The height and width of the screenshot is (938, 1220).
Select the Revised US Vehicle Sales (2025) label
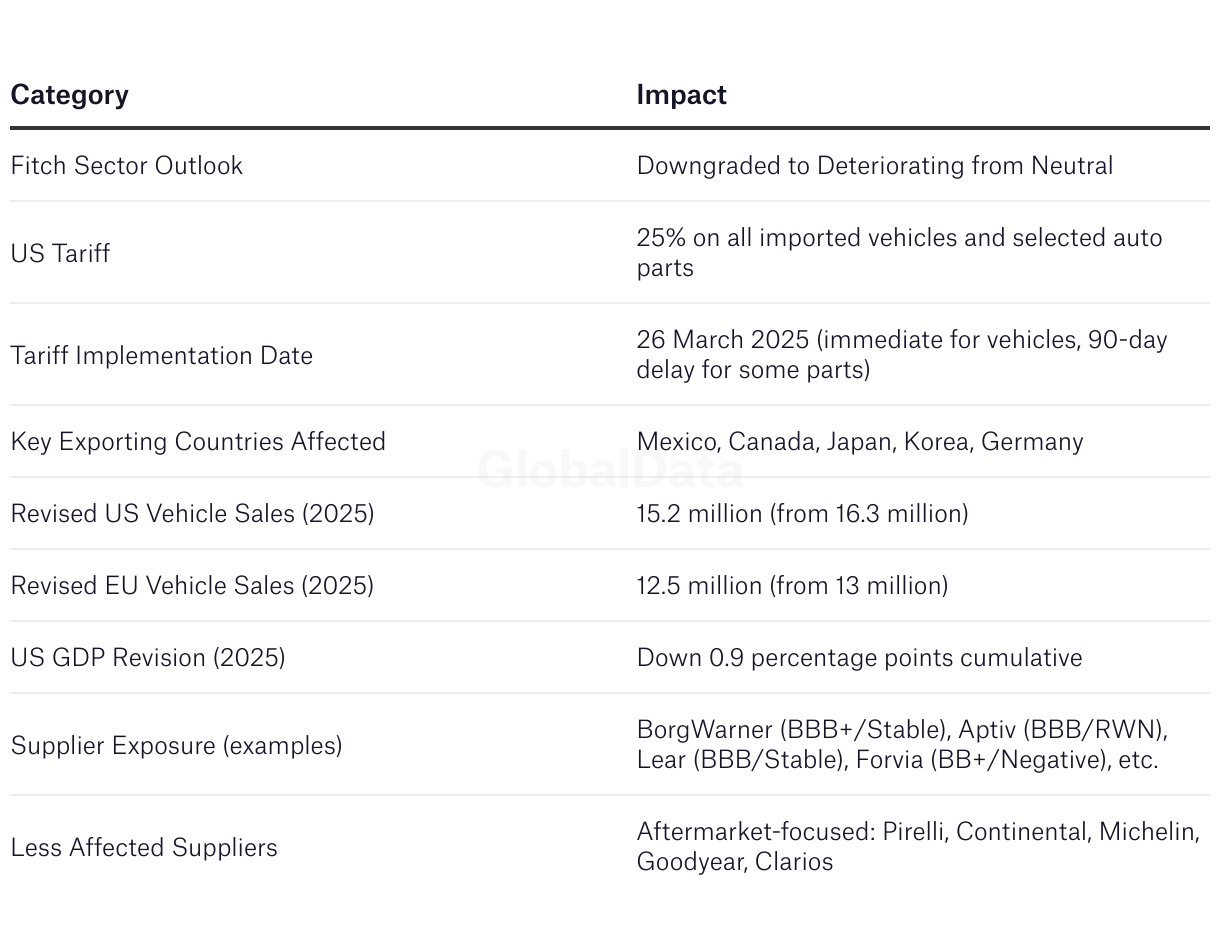pos(192,513)
